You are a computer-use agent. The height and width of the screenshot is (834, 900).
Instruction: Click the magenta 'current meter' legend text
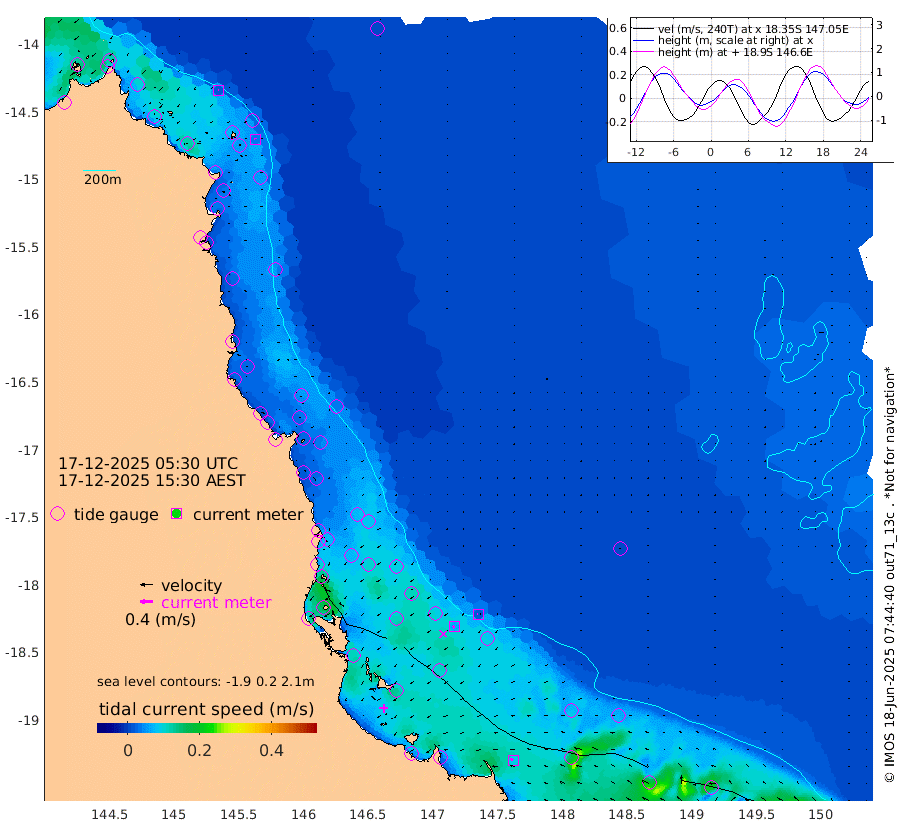[x=216, y=603]
